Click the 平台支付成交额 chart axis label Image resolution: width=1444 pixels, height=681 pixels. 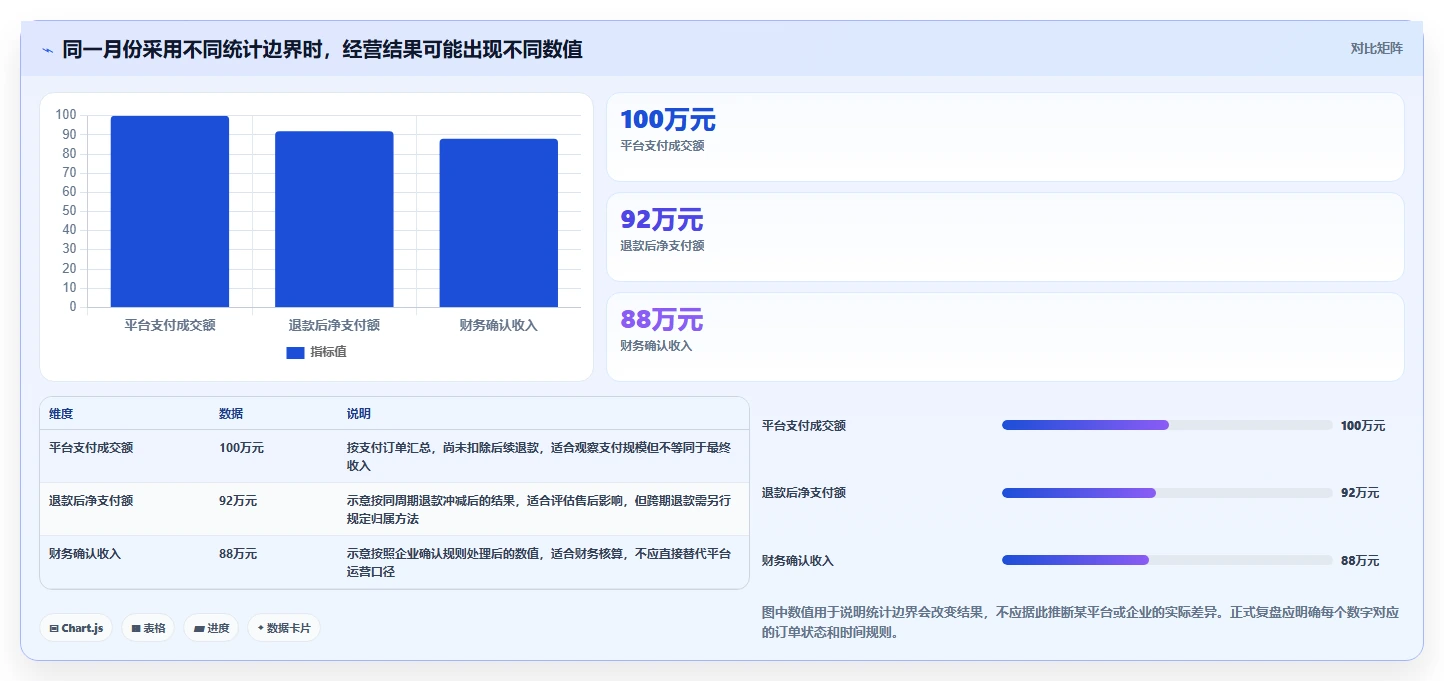170,325
